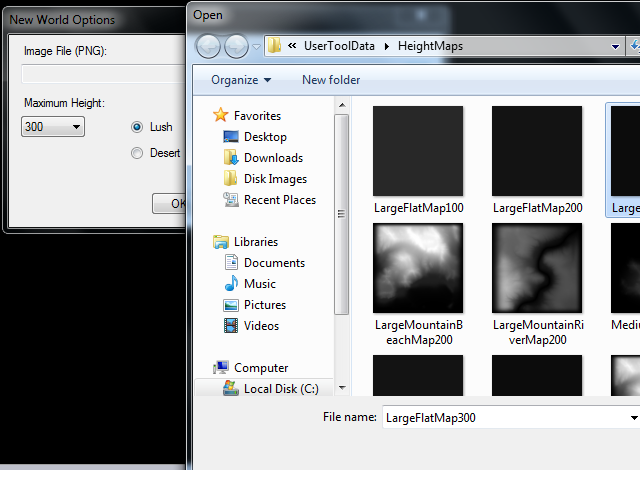640x480 pixels.
Task: Open recent locations arrow beside navigation buttons
Action: pyautogui.click(x=256, y=47)
